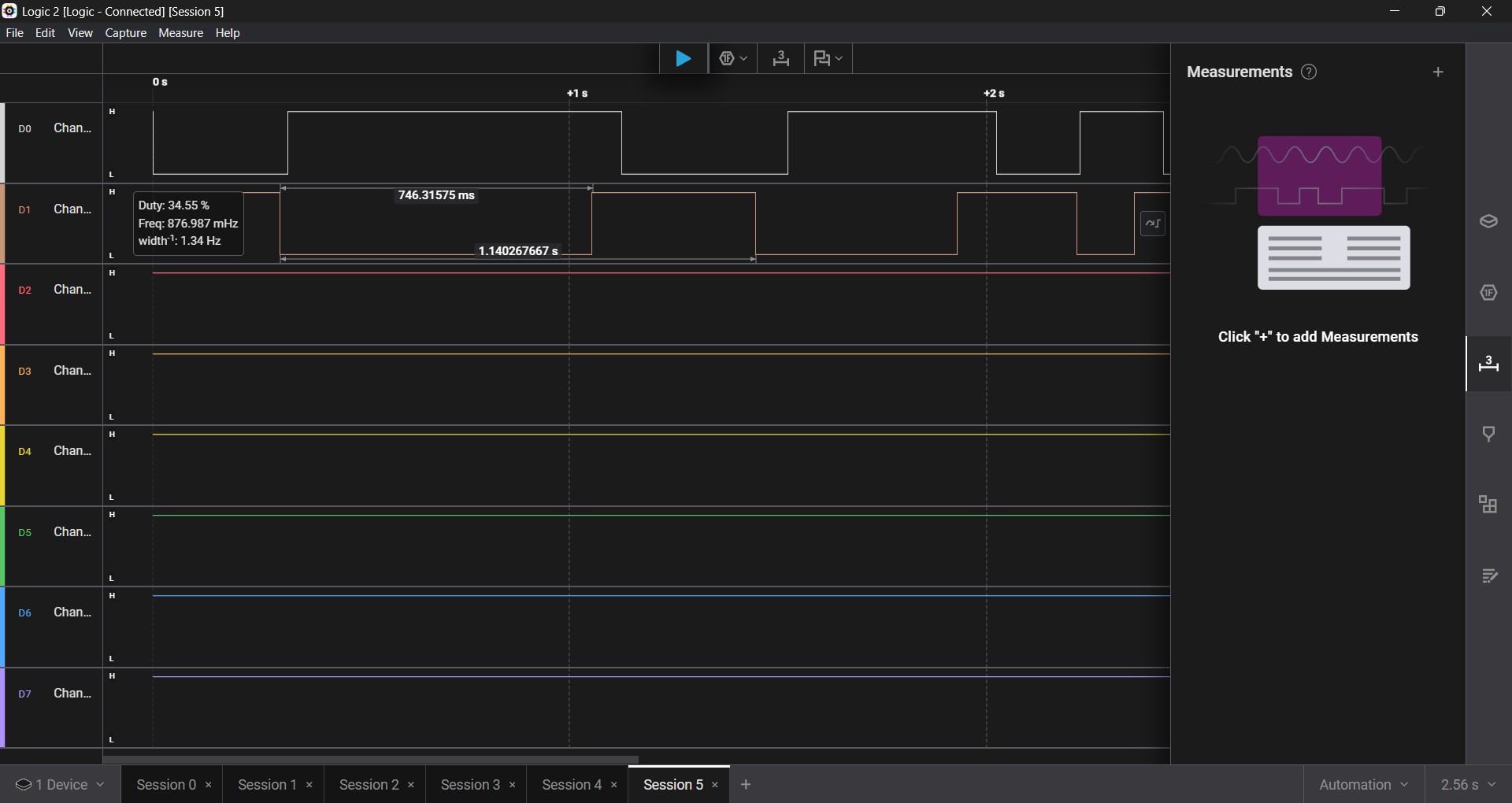
Task: Click the add timing measurement toolbar icon
Action: 781,58
